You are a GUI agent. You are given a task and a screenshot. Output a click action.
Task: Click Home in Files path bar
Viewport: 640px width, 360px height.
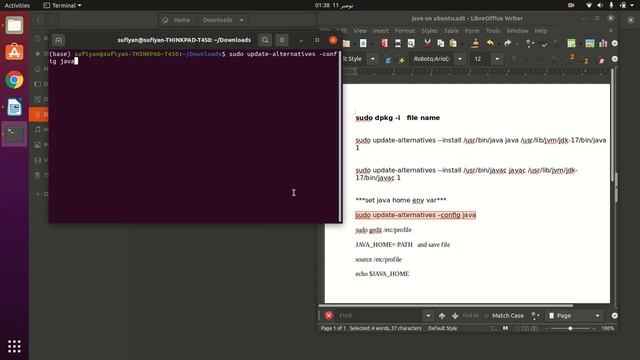coord(177,20)
